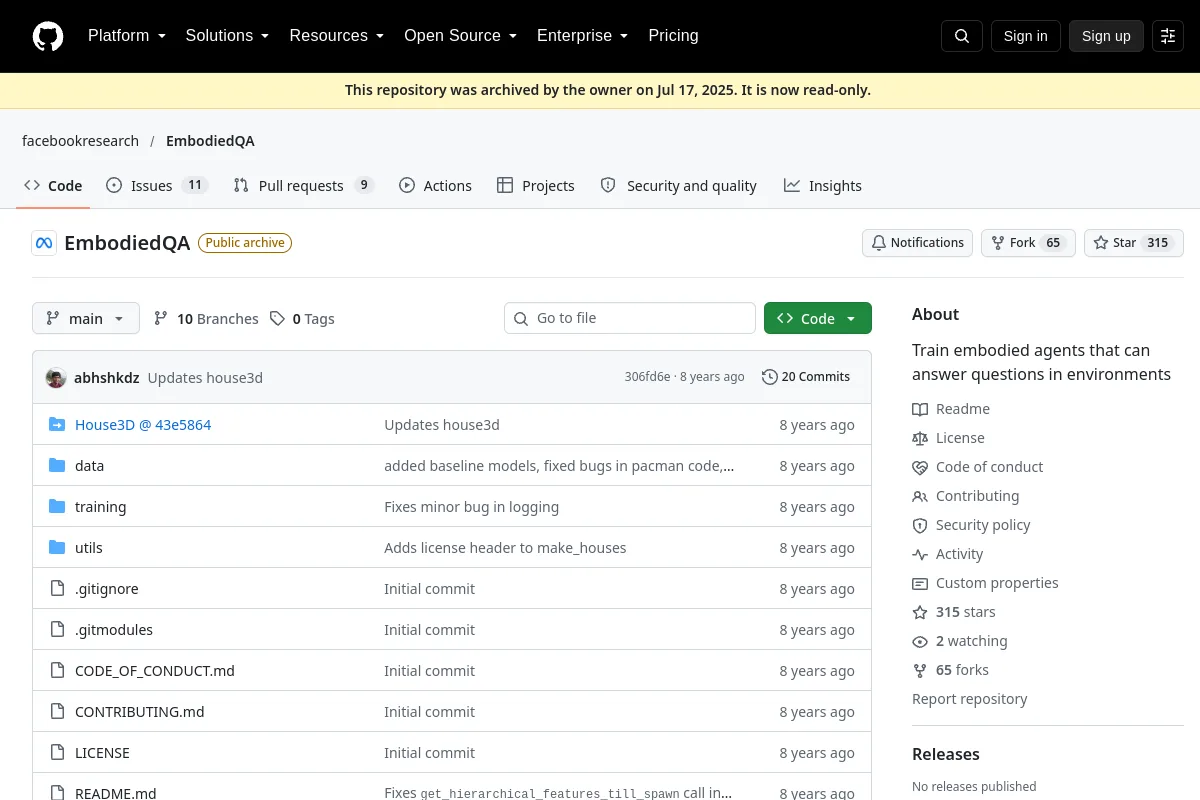Click the GitHub logo icon
The height and width of the screenshot is (800, 1200).
(x=47, y=36)
